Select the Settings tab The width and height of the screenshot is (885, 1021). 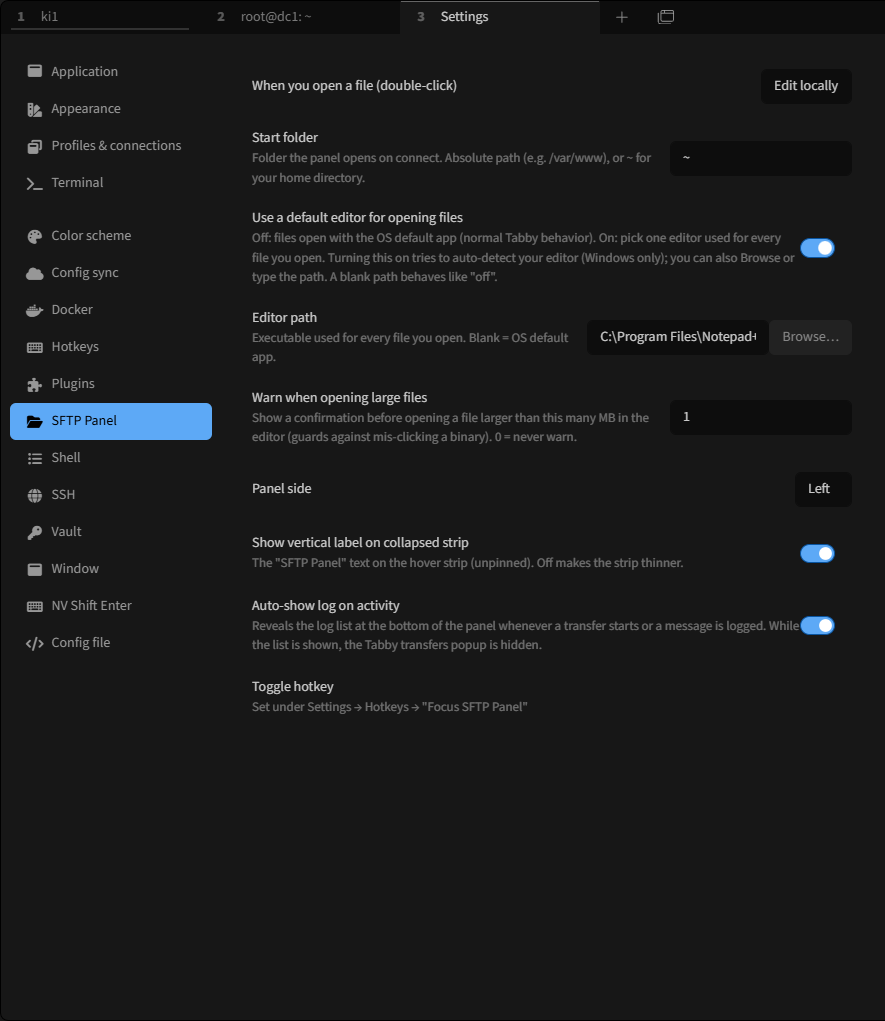(499, 17)
